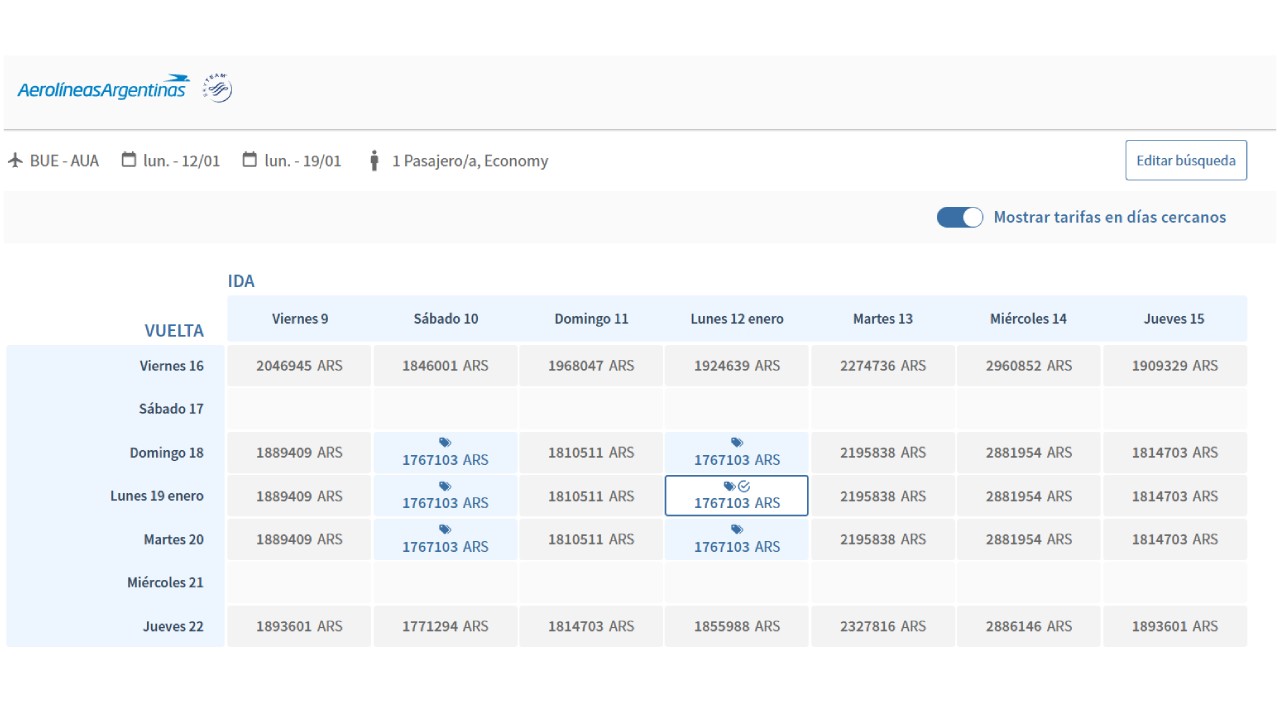Select the Jueves 15 departure column header
This screenshot has width=1280, height=720.
(1174, 319)
